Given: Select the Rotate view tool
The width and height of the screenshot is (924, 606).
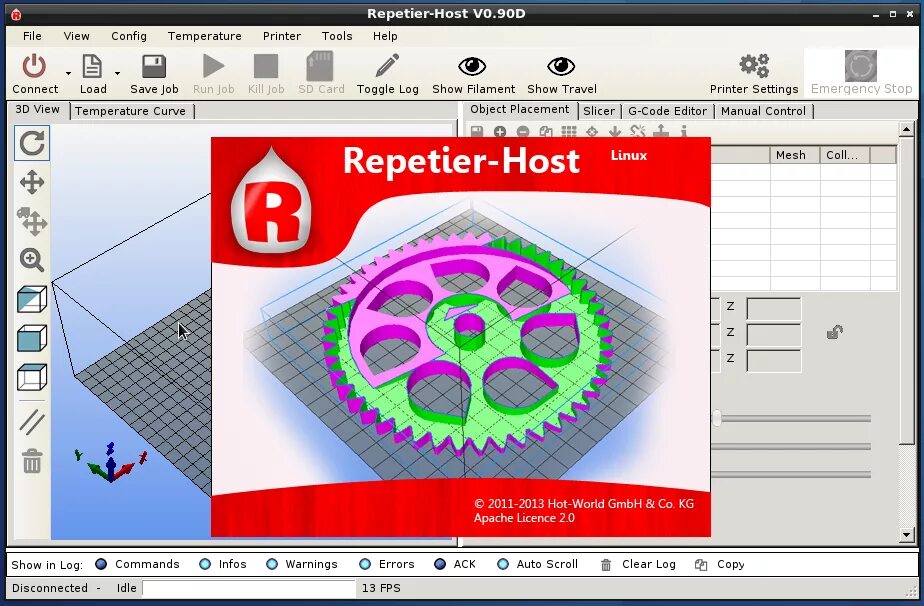Looking at the screenshot, I should pyautogui.click(x=32, y=143).
